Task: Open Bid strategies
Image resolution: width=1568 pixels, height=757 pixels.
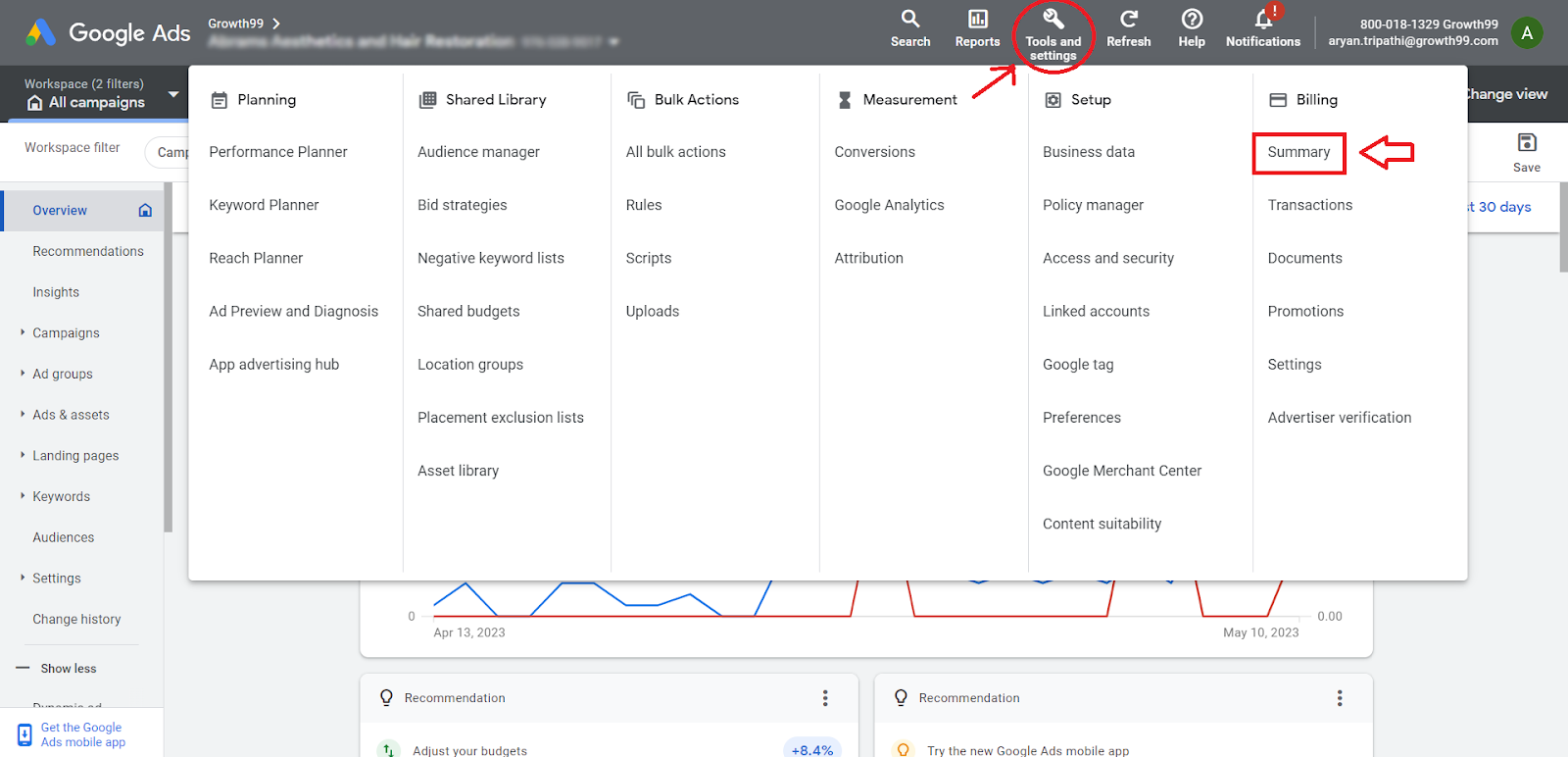Action: pyautogui.click(x=463, y=205)
